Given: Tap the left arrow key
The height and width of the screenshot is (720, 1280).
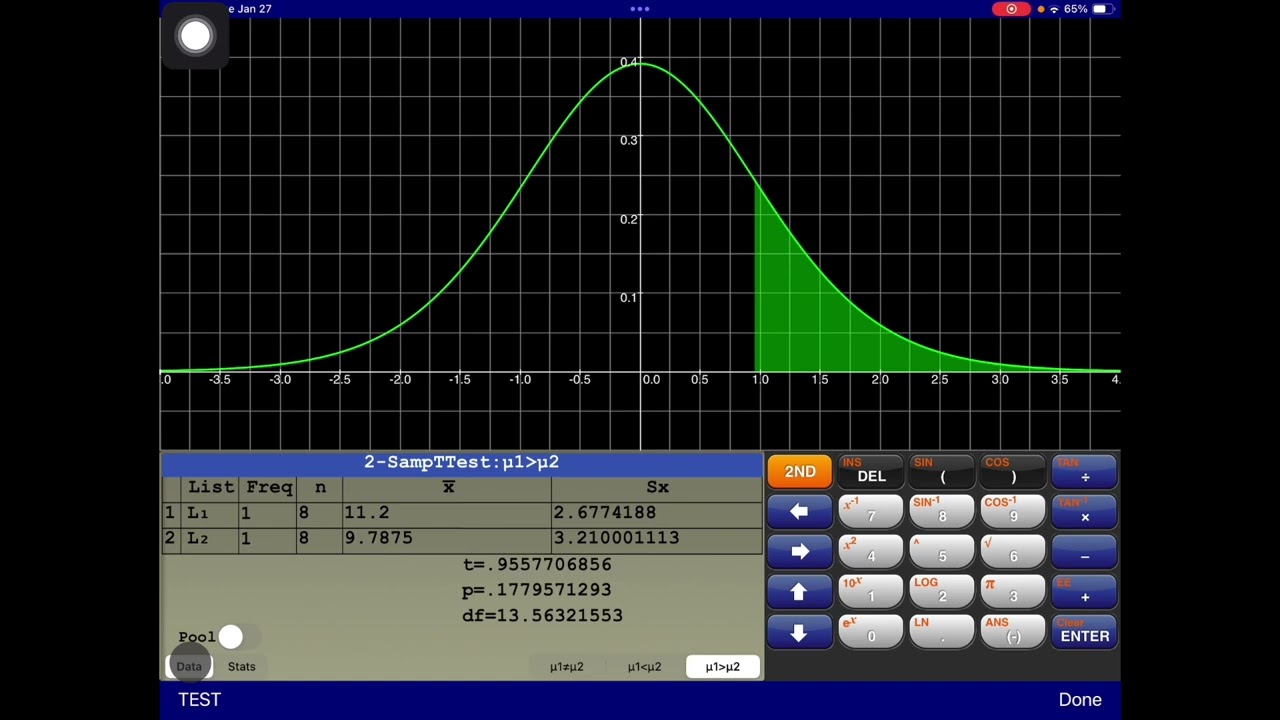Looking at the screenshot, I should [799, 512].
